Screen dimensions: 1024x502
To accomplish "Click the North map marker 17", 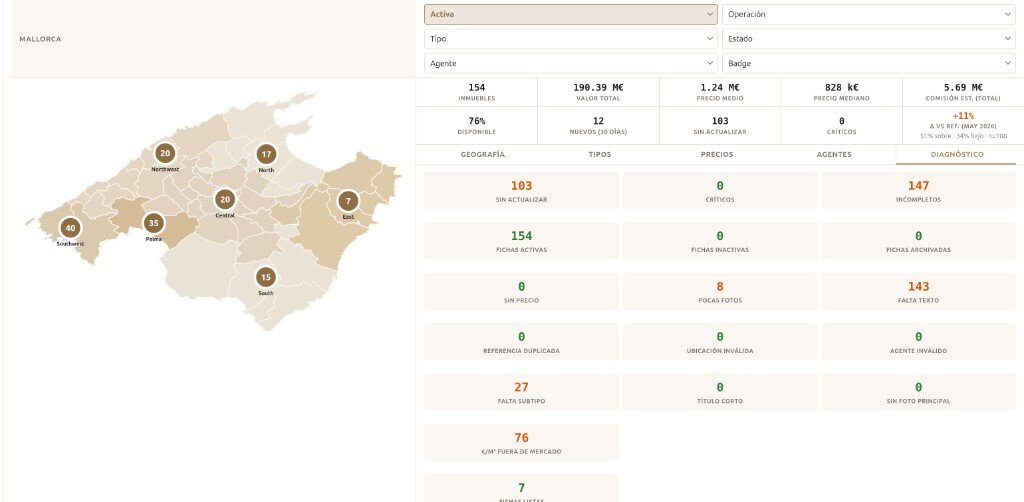I will [266, 155].
